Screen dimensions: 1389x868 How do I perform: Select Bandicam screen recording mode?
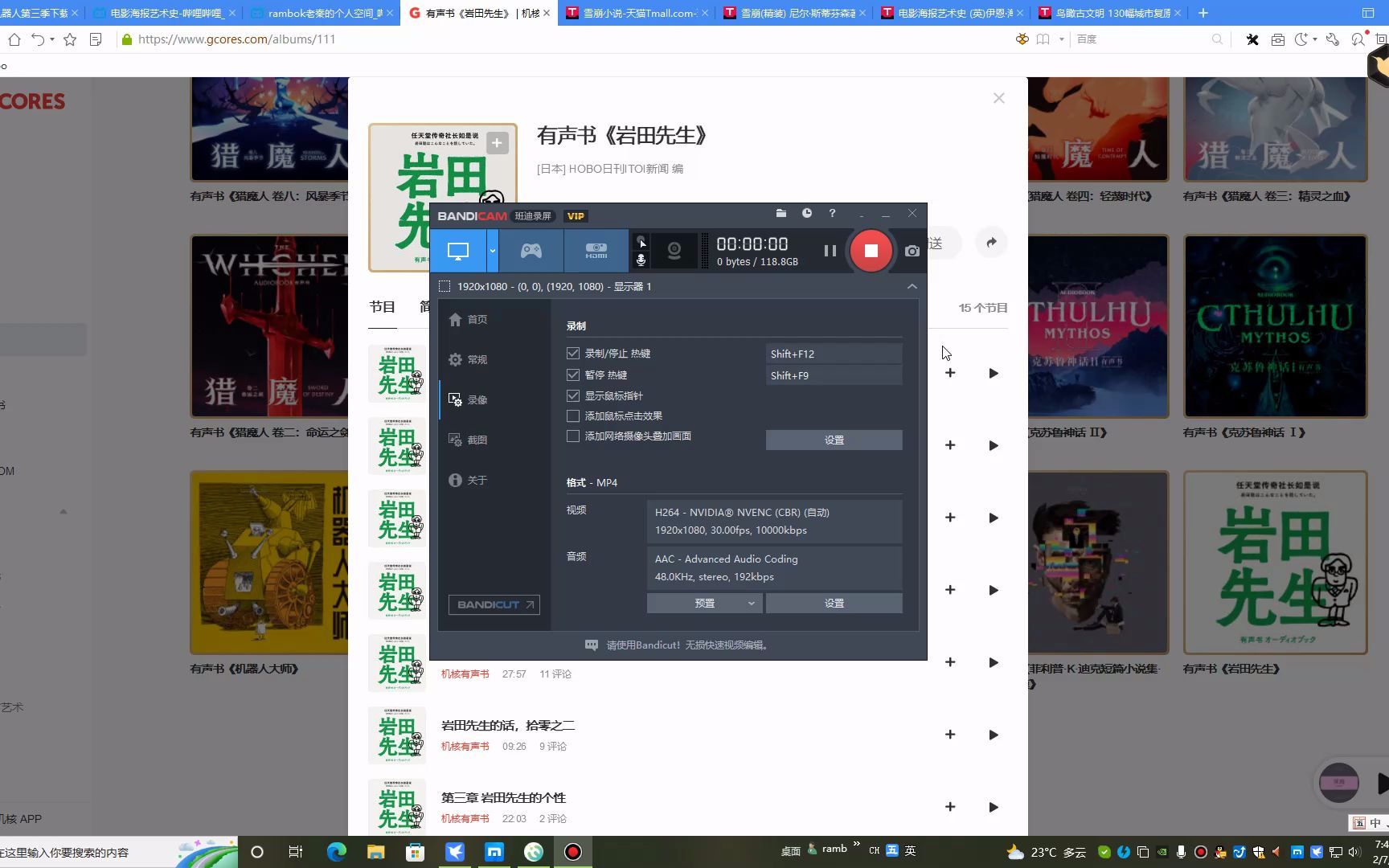(x=458, y=251)
